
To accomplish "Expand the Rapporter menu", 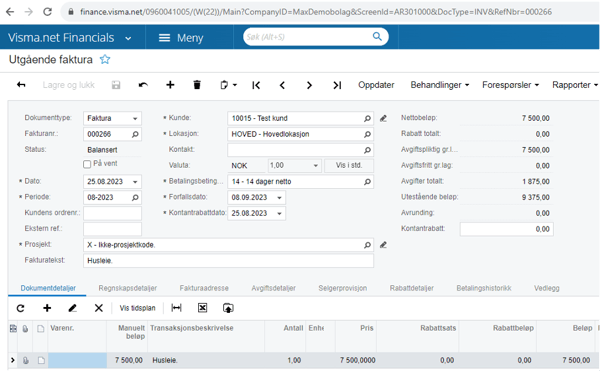I will point(575,85).
